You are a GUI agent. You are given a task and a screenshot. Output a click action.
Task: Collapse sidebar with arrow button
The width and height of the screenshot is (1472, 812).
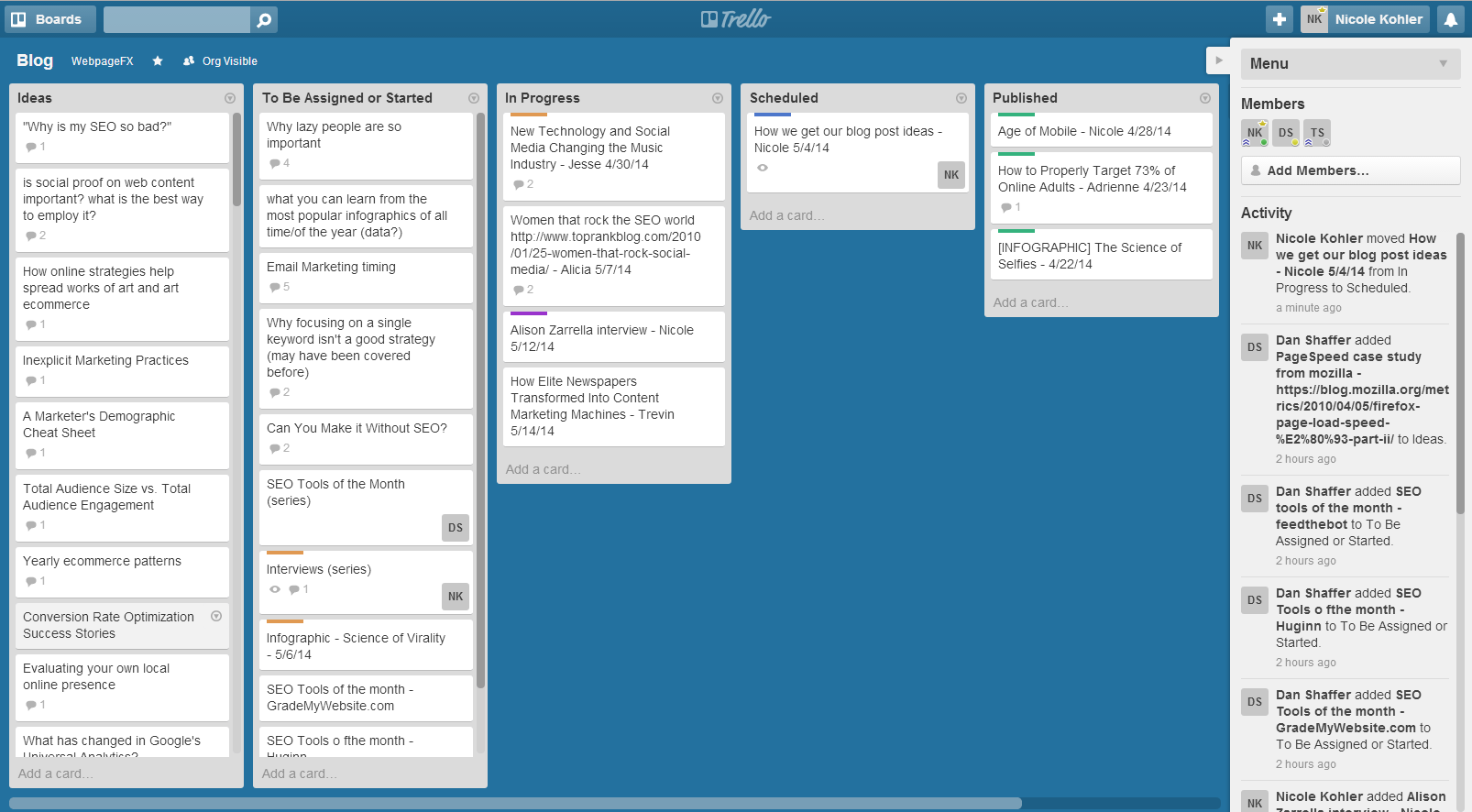[x=1218, y=60]
